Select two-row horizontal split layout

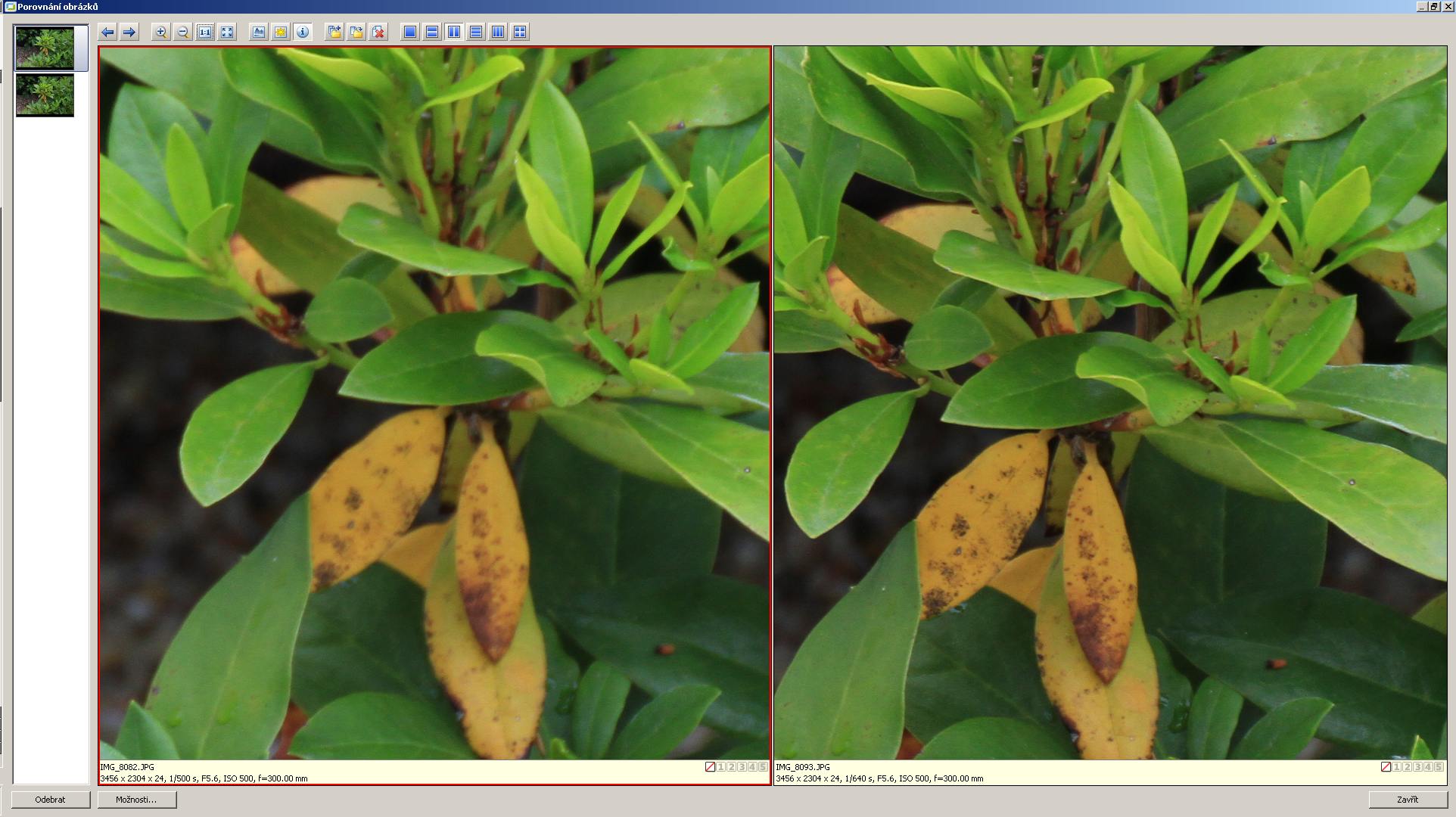[432, 32]
